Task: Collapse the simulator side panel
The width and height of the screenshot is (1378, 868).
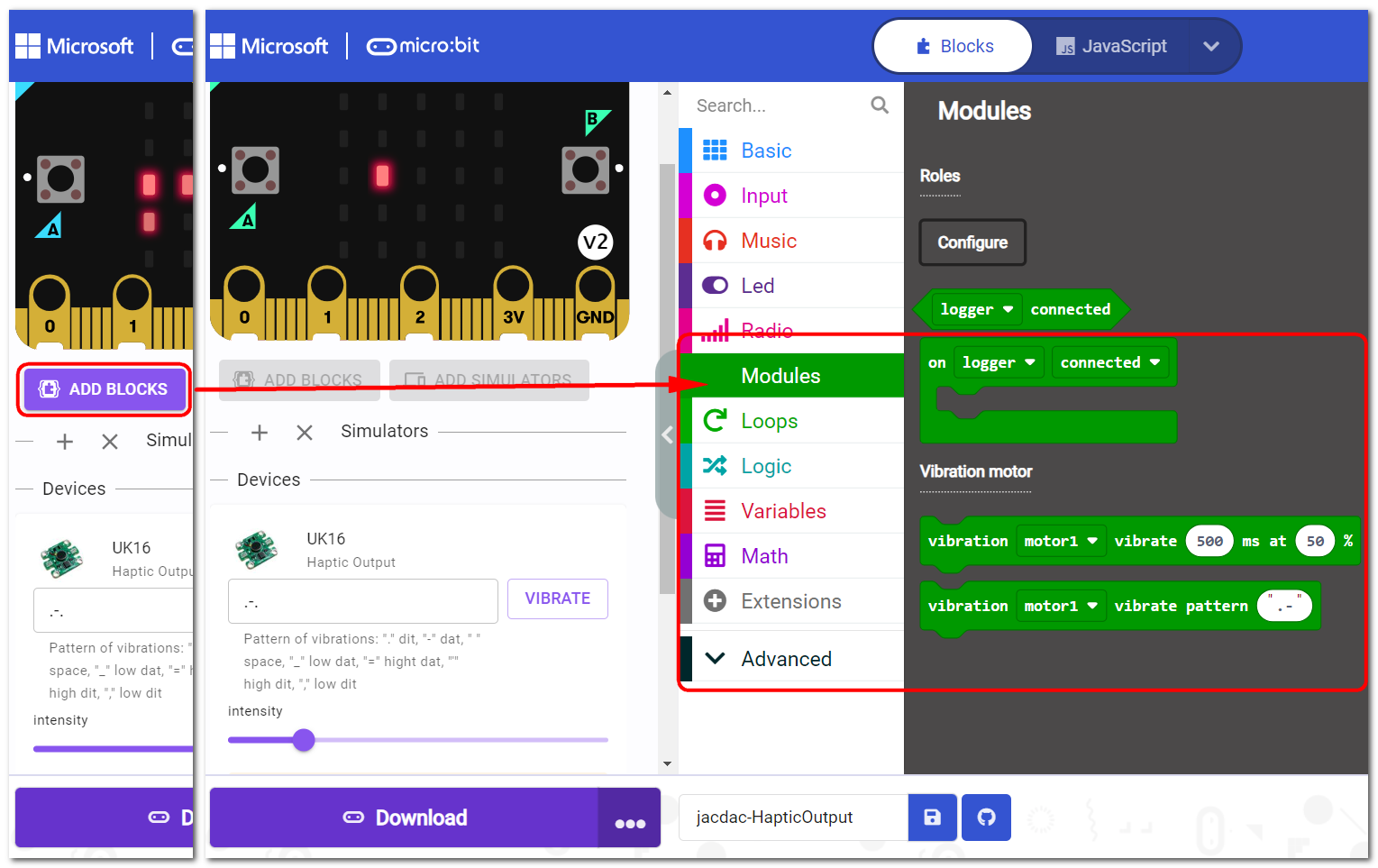Action: point(667,435)
